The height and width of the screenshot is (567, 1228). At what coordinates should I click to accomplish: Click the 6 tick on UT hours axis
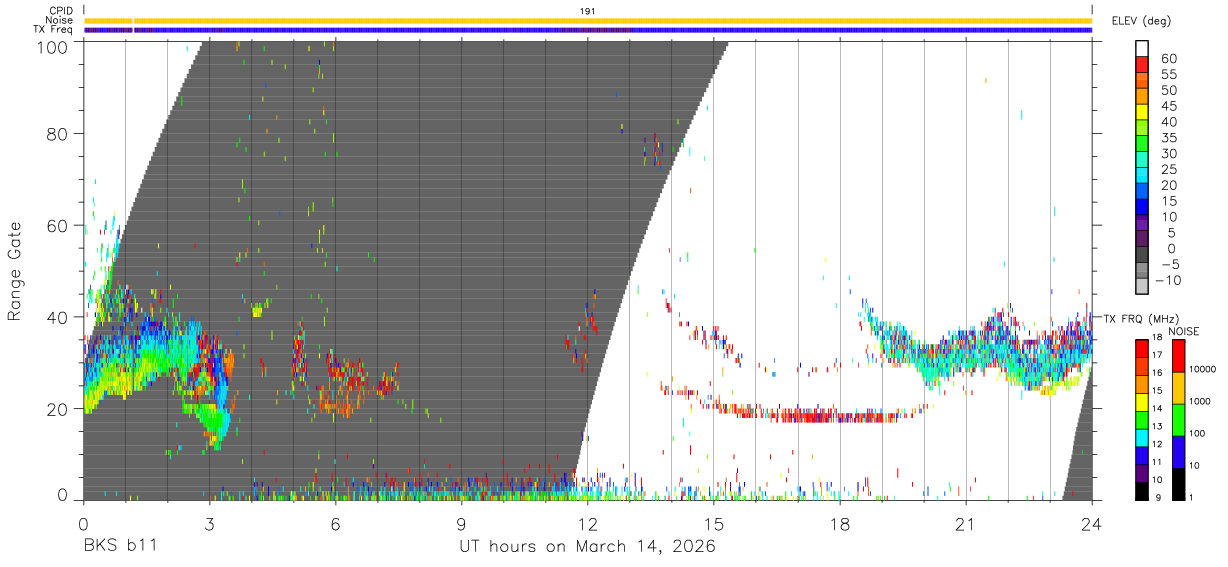point(336,524)
